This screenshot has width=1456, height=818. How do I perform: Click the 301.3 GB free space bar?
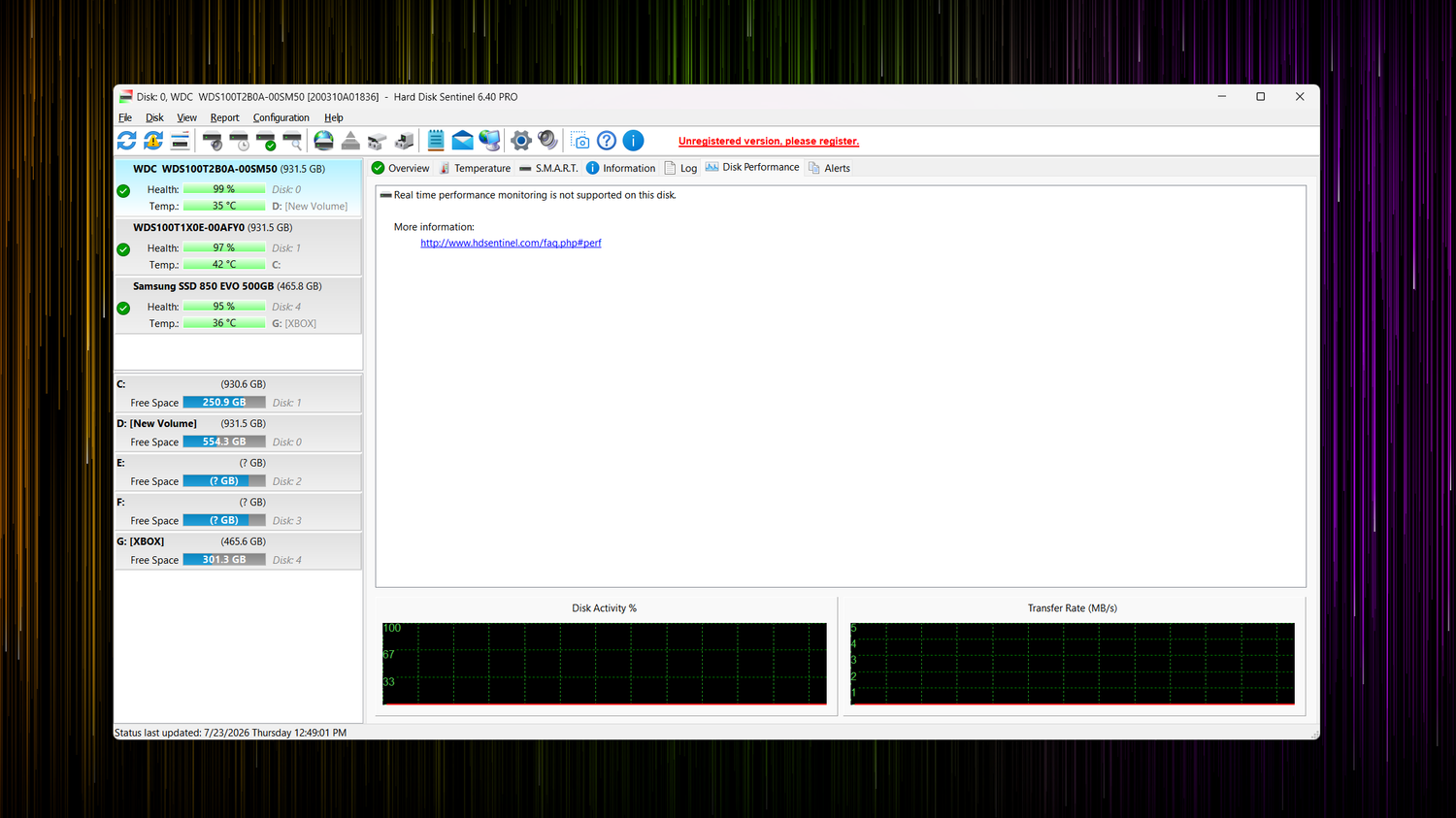(x=224, y=560)
